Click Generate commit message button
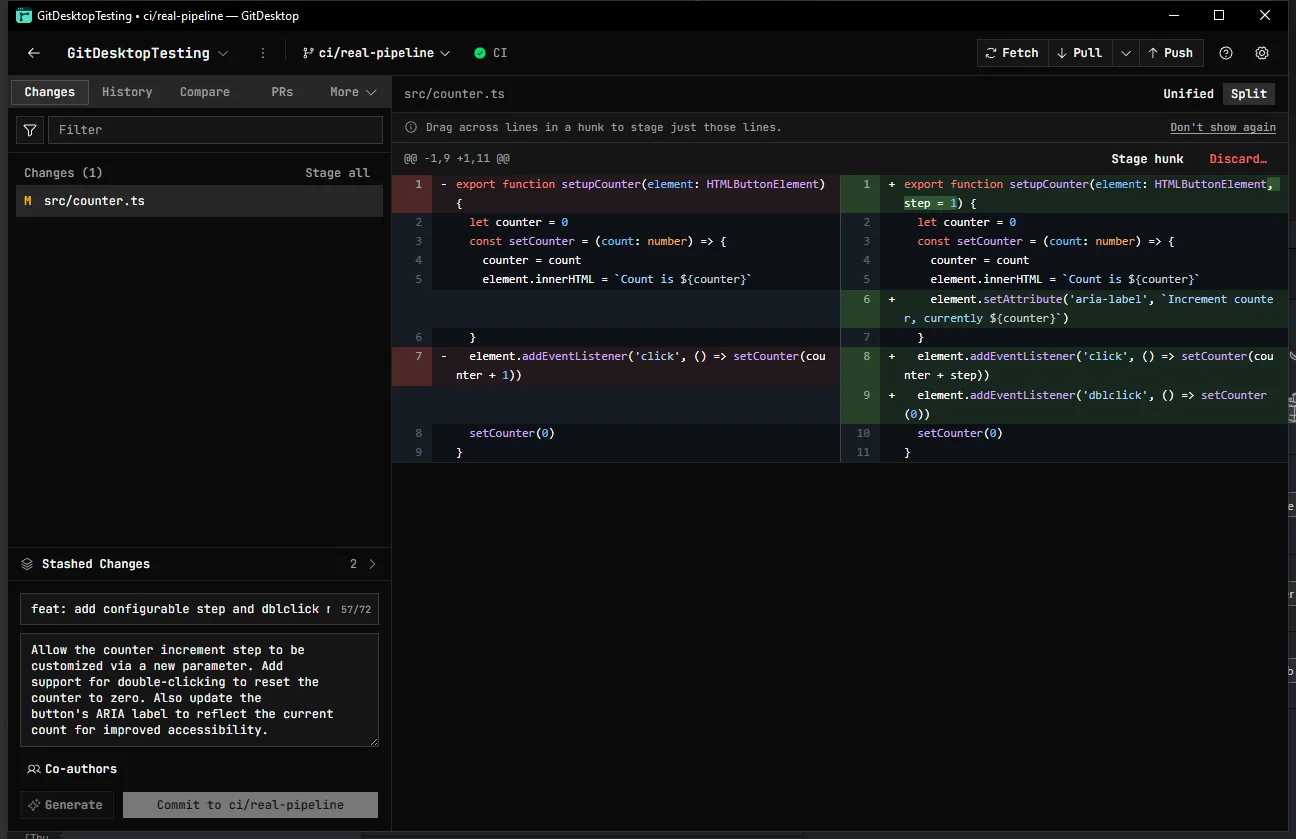Viewport: 1296px width, 839px height. [66, 805]
